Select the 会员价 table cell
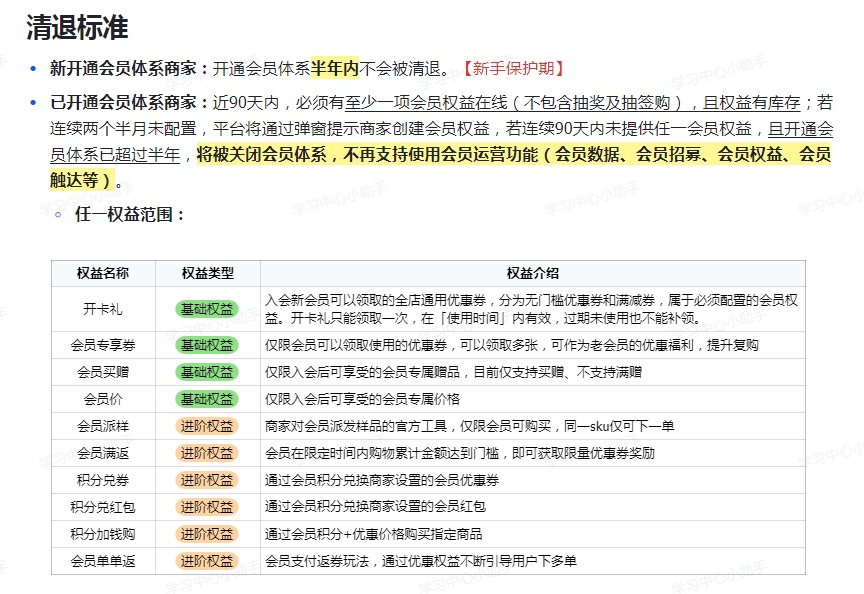This screenshot has width=864, height=594. [x=103, y=399]
